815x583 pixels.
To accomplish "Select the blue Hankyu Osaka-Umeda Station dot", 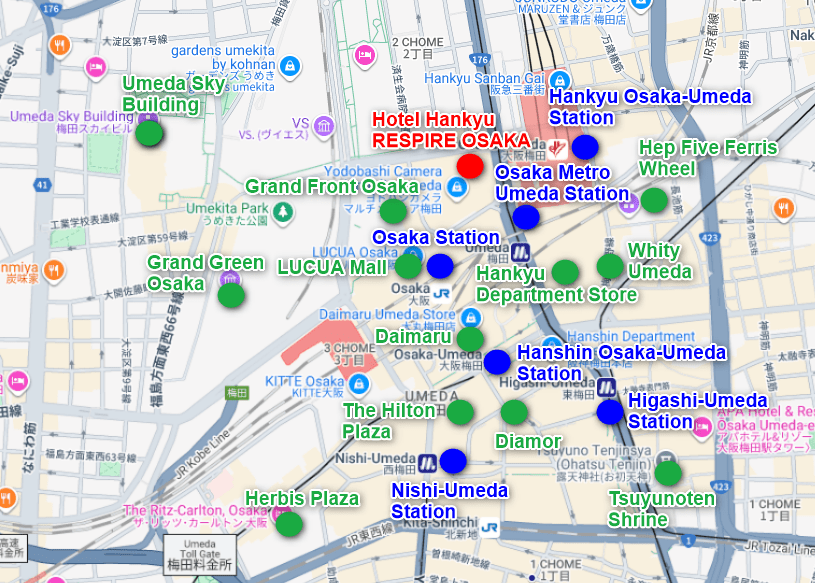I will (585, 147).
